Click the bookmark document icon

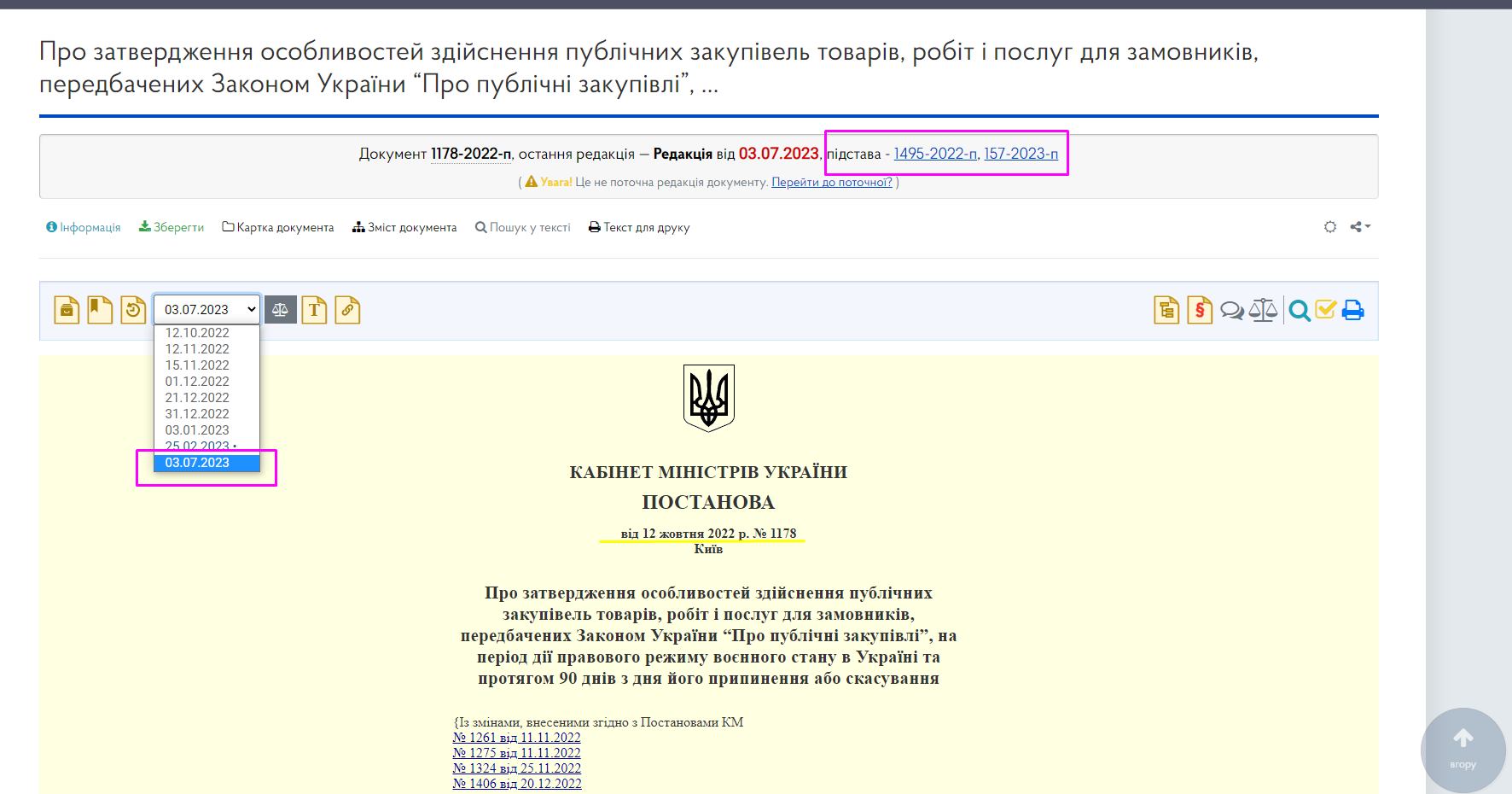tap(100, 310)
